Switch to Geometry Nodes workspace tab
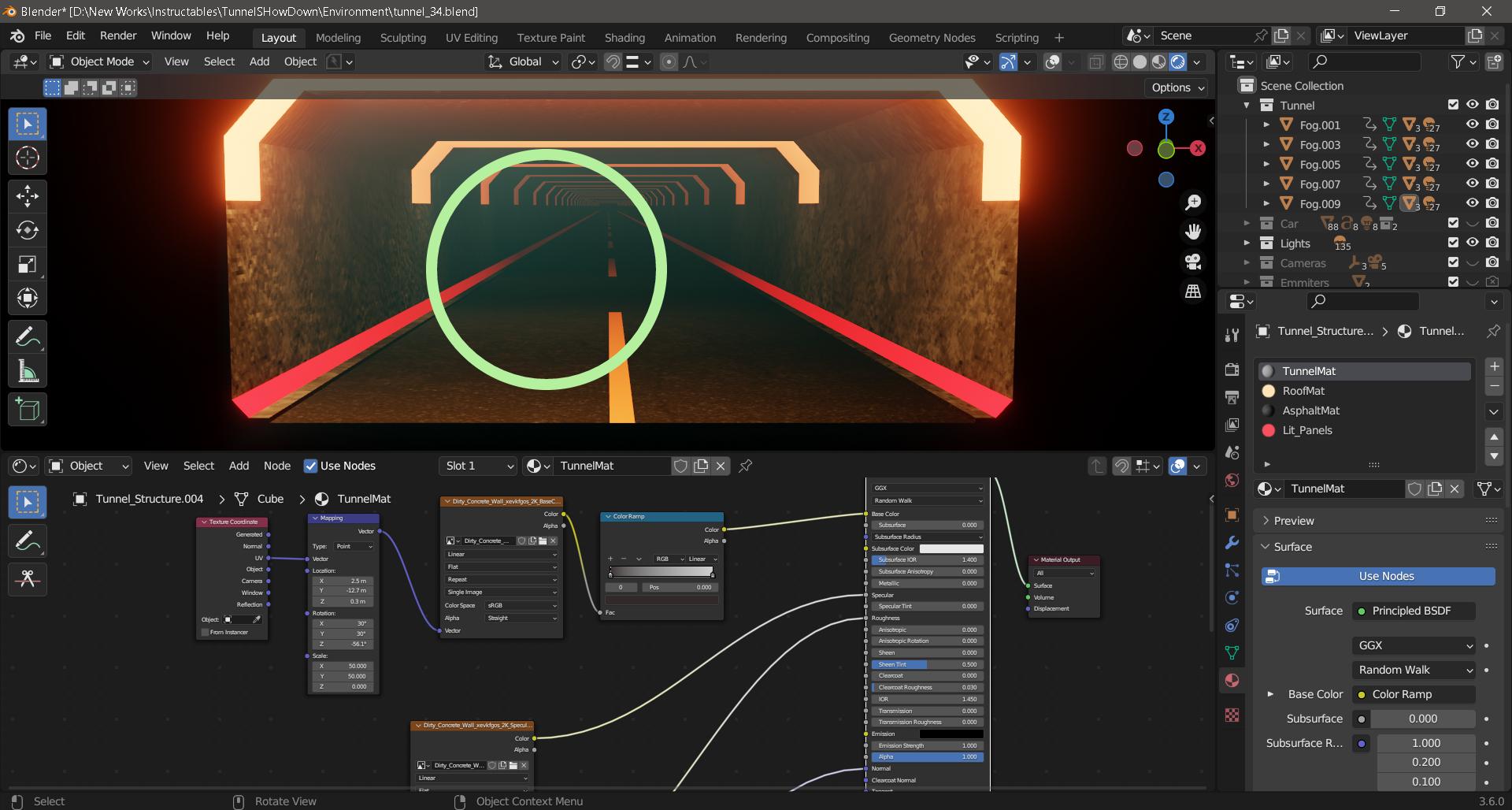The image size is (1512, 810). click(x=932, y=37)
